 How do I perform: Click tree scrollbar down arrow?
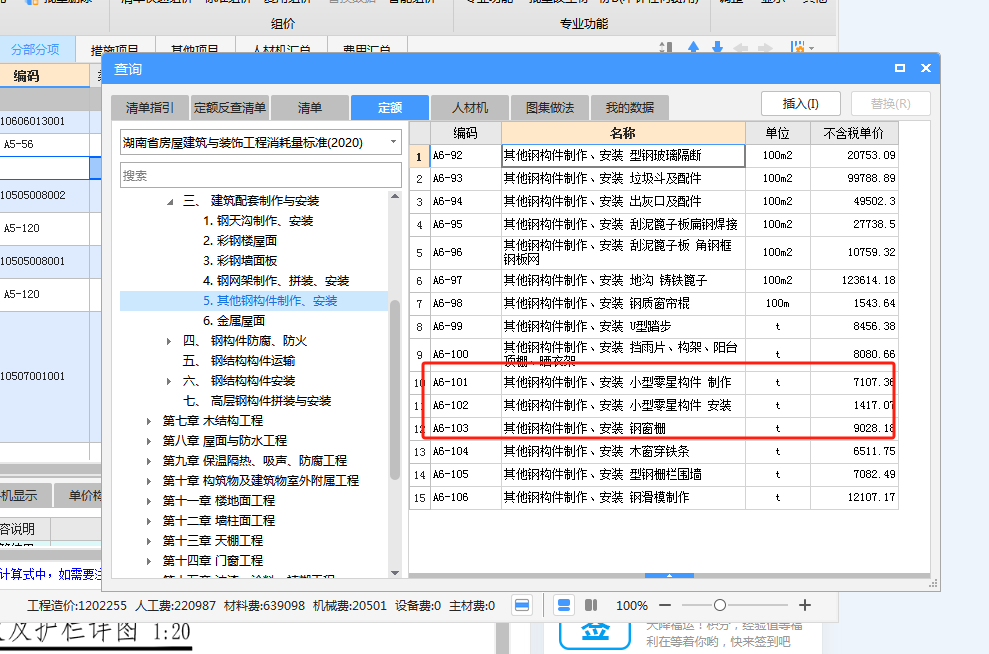[395, 573]
